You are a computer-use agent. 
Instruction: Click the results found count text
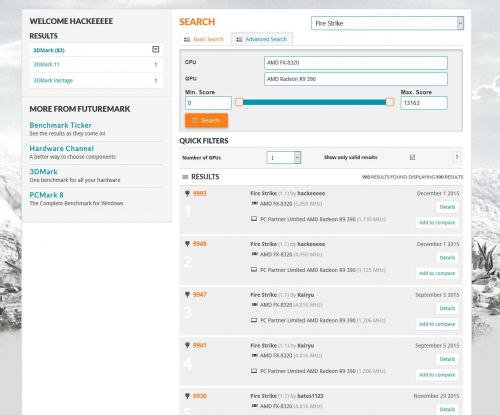pyautogui.click(x=412, y=177)
